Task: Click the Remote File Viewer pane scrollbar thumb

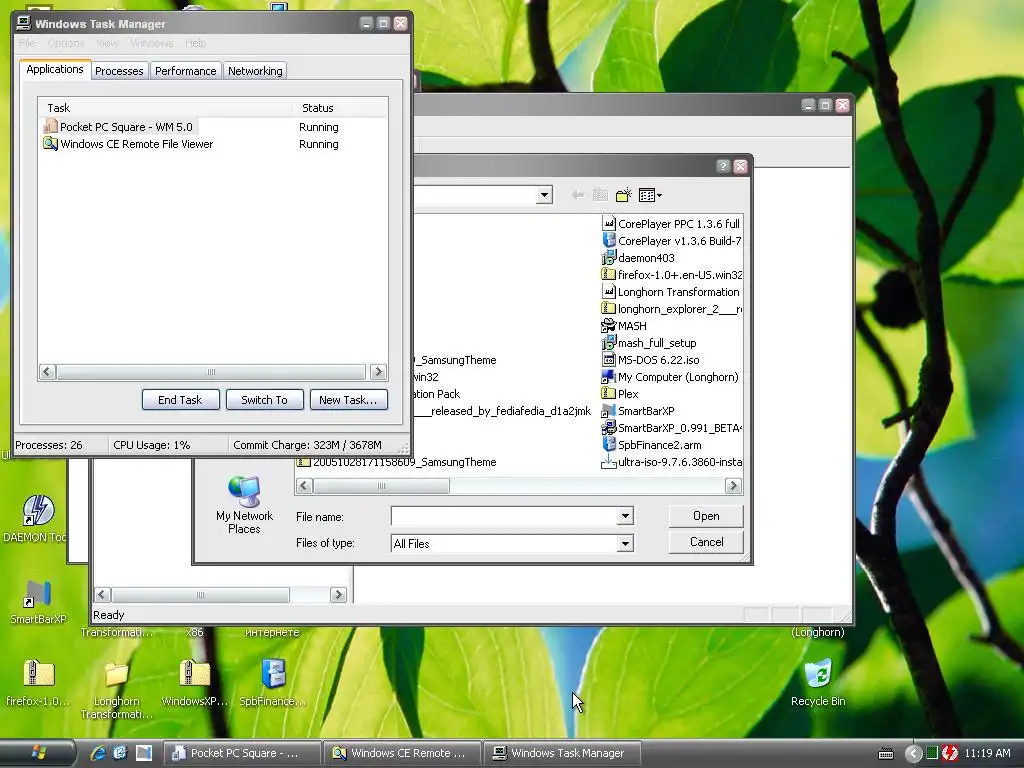Action: [200, 594]
